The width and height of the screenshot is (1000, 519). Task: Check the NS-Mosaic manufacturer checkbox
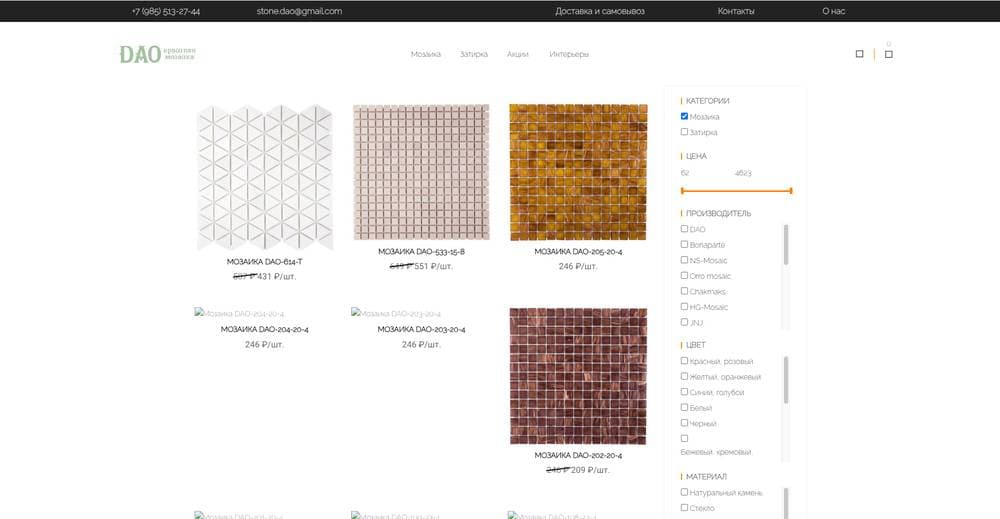pos(684,260)
